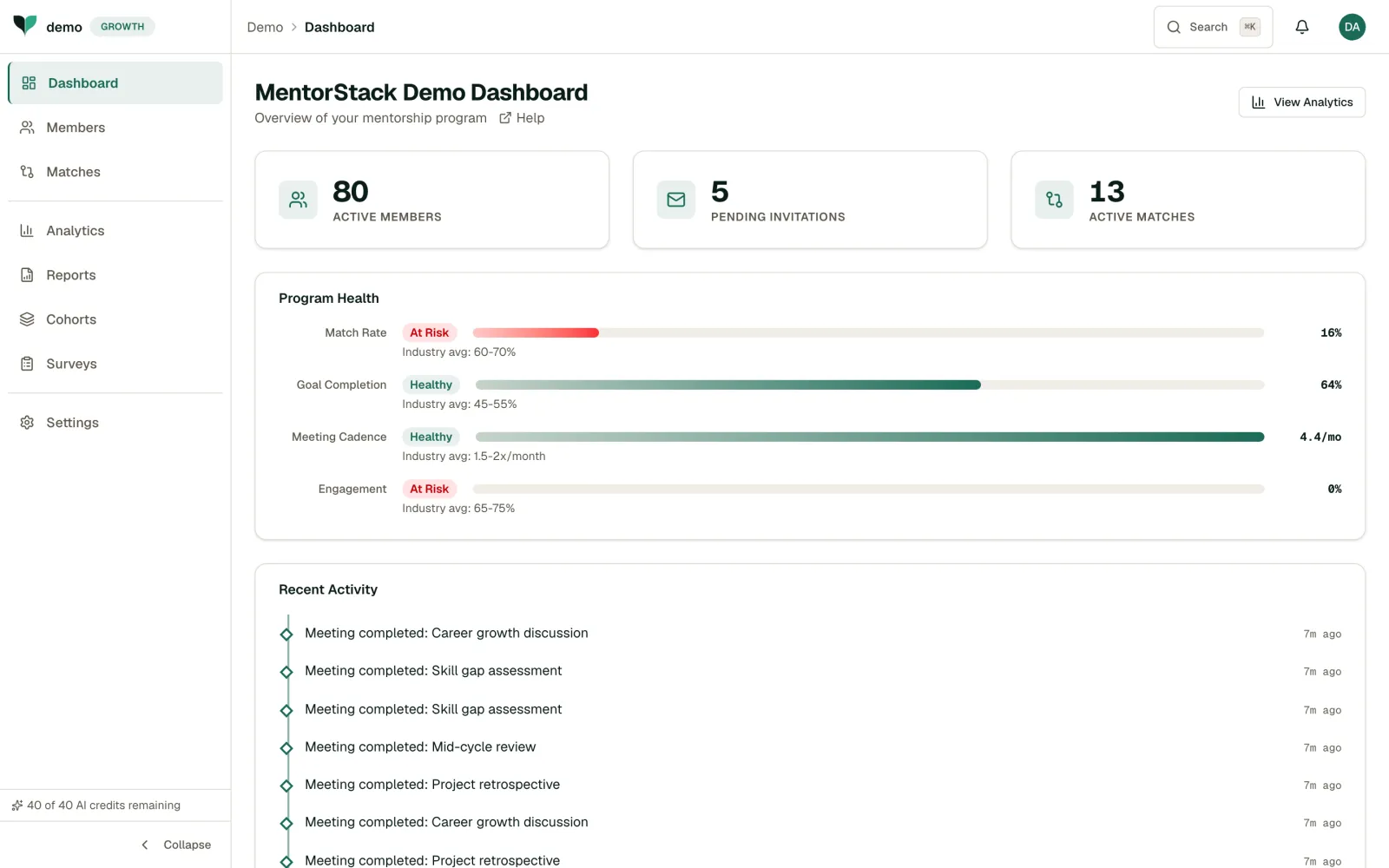Image resolution: width=1389 pixels, height=868 pixels.
Task: Go to Surveys
Action: (x=115, y=364)
